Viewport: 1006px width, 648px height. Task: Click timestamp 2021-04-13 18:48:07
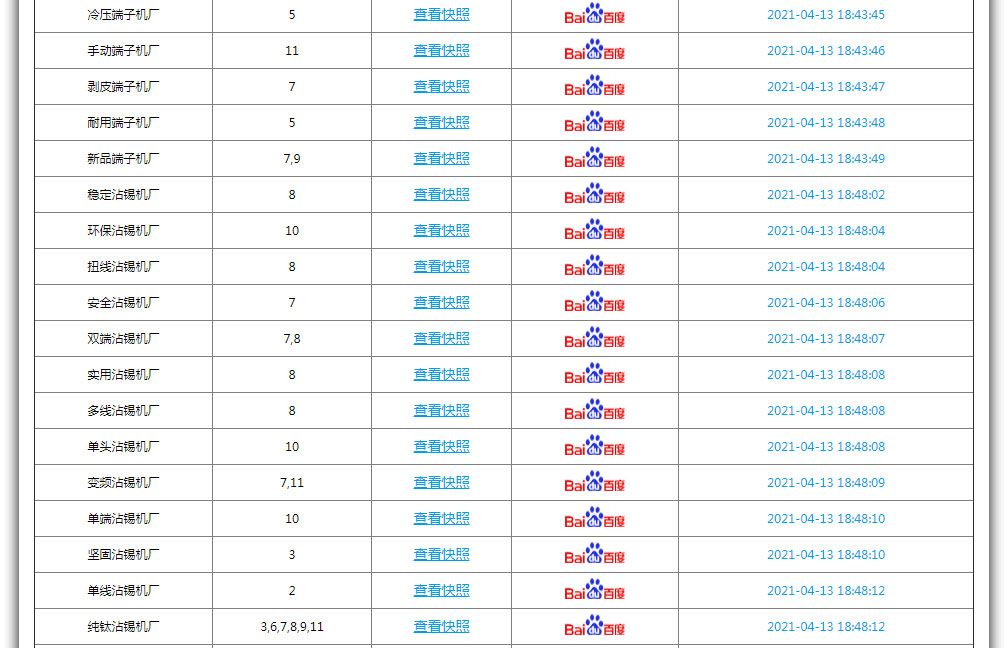(826, 338)
